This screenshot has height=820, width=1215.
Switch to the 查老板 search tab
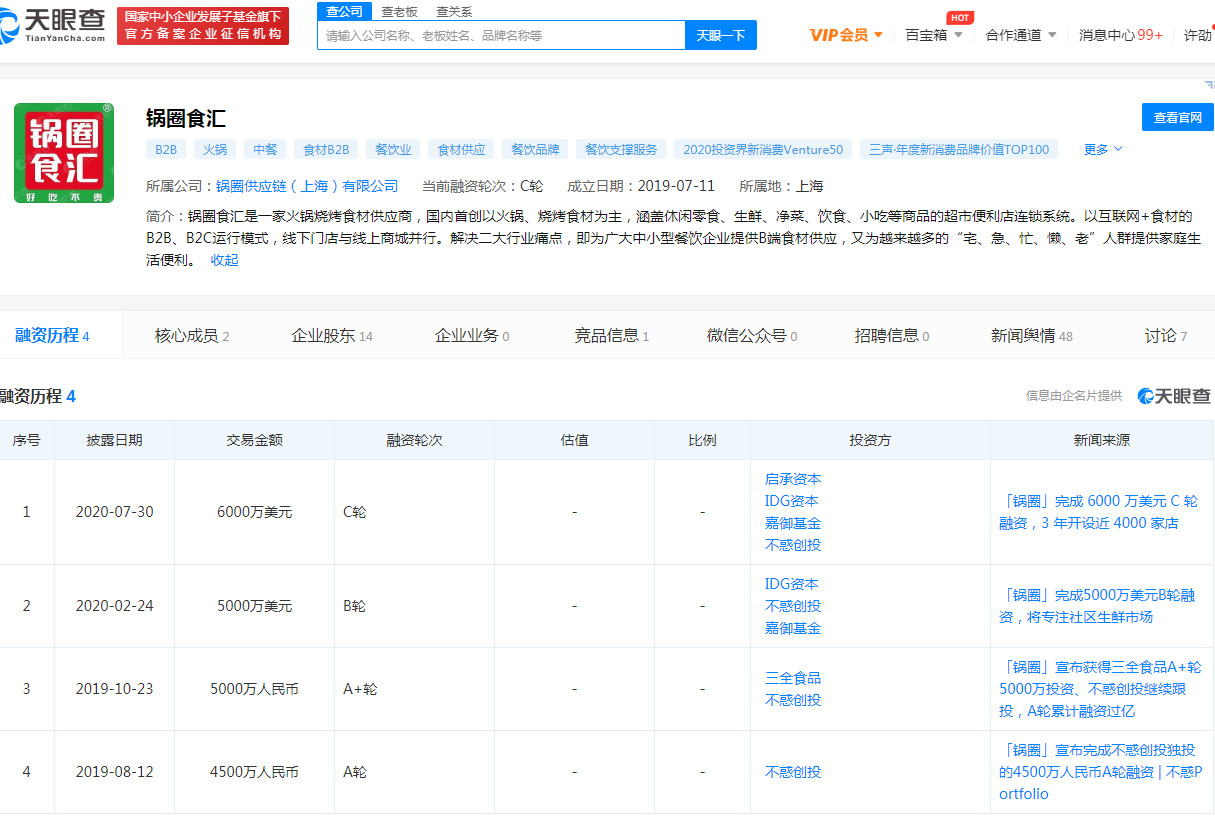pyautogui.click(x=399, y=11)
